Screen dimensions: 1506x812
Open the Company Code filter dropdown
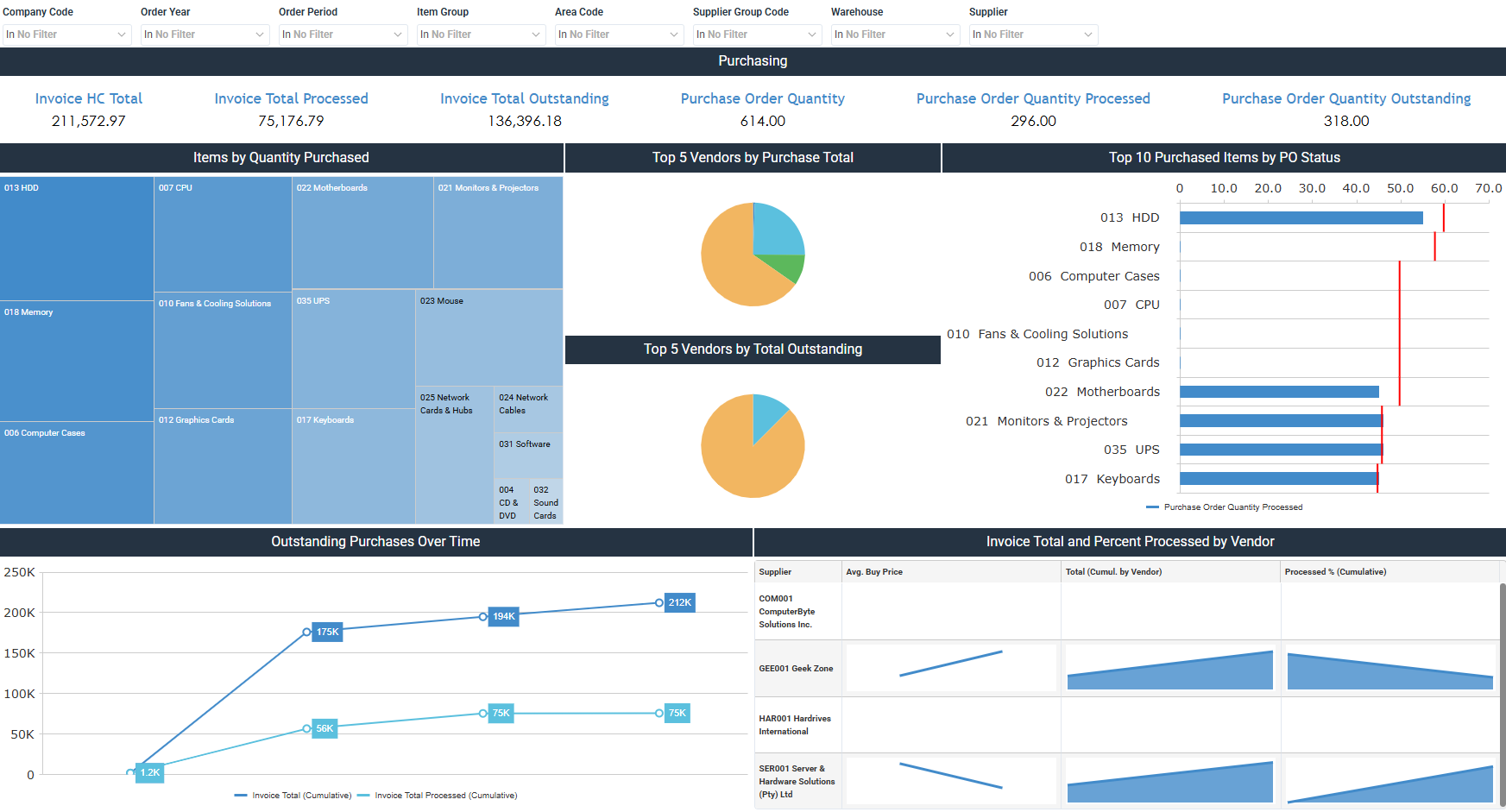pos(66,35)
